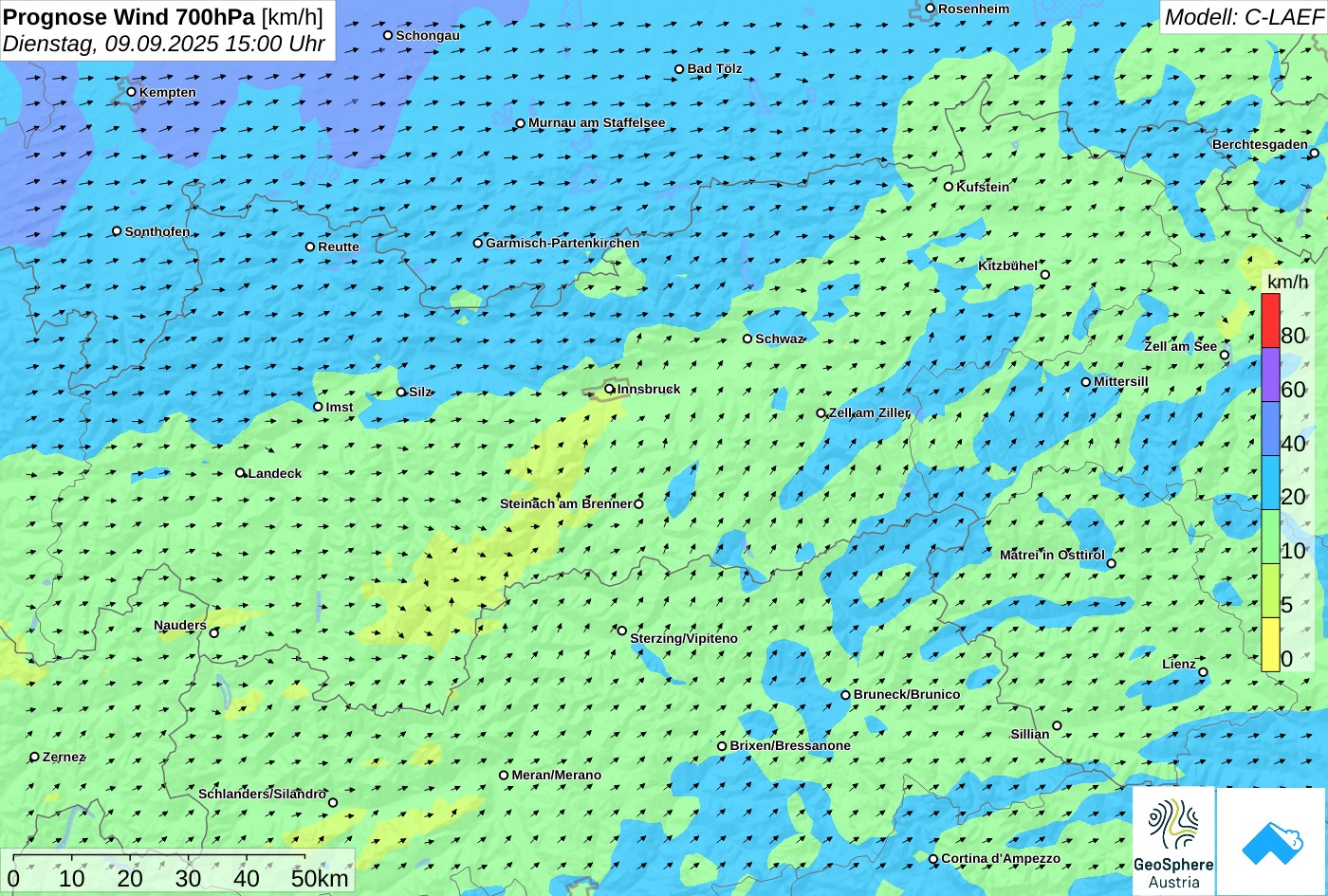
Task: Click the 'Steinach am Brenner' label
Action: click(565, 503)
